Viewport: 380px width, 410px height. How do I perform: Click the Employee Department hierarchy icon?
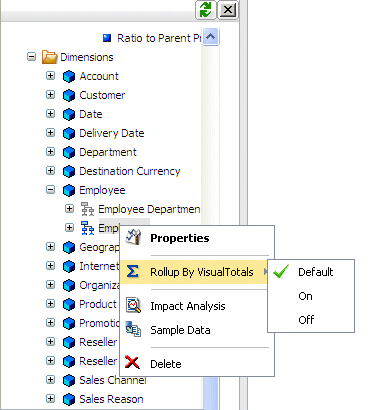[88, 209]
